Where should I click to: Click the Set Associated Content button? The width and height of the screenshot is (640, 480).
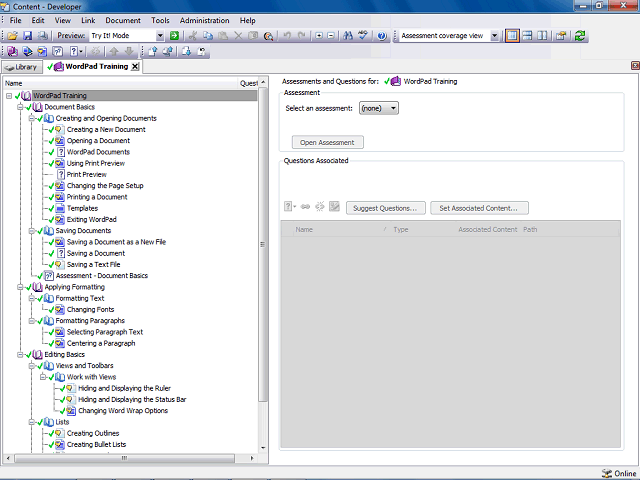[x=479, y=208]
